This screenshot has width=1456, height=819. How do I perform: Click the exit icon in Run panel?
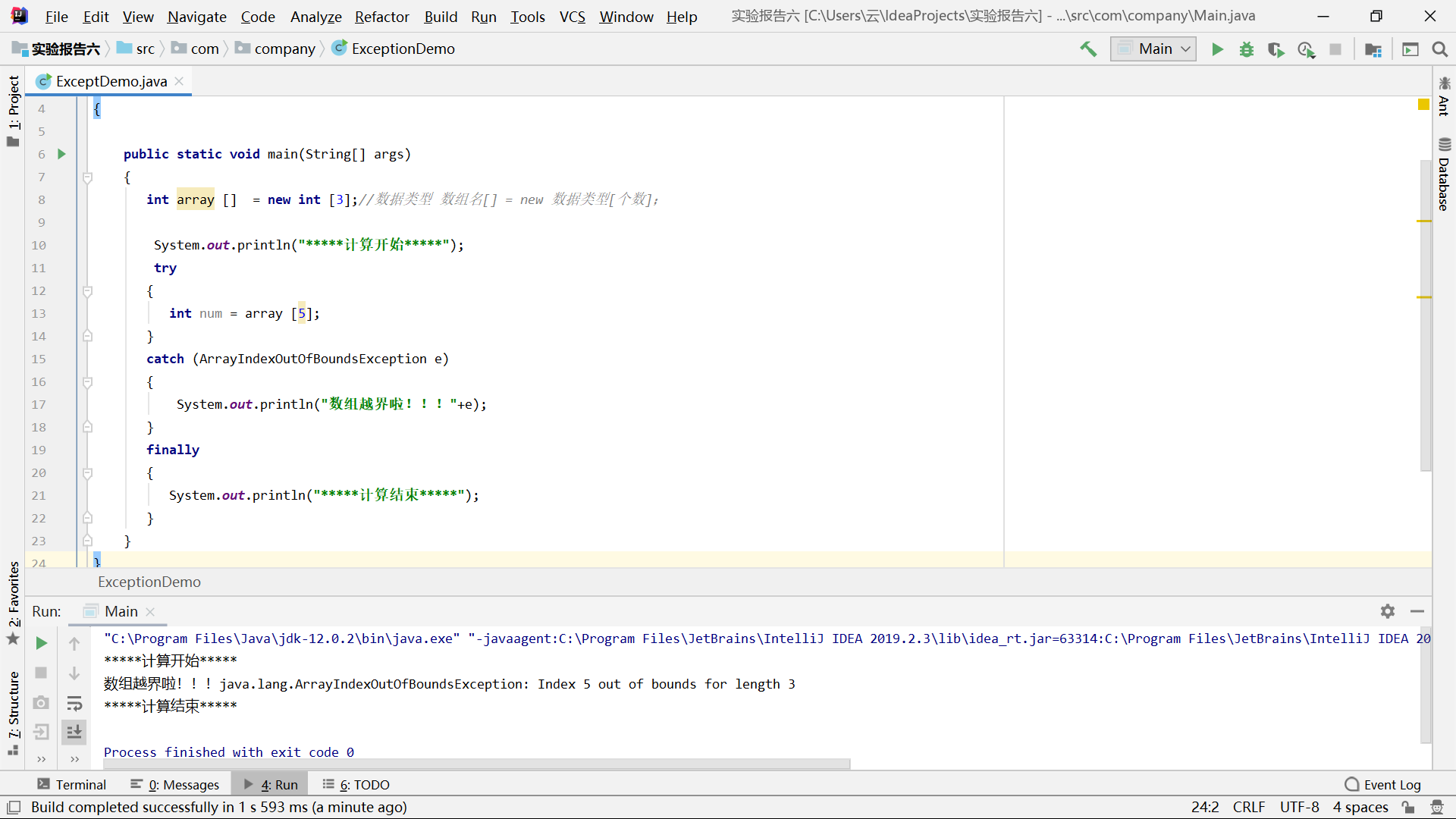pos(42,732)
